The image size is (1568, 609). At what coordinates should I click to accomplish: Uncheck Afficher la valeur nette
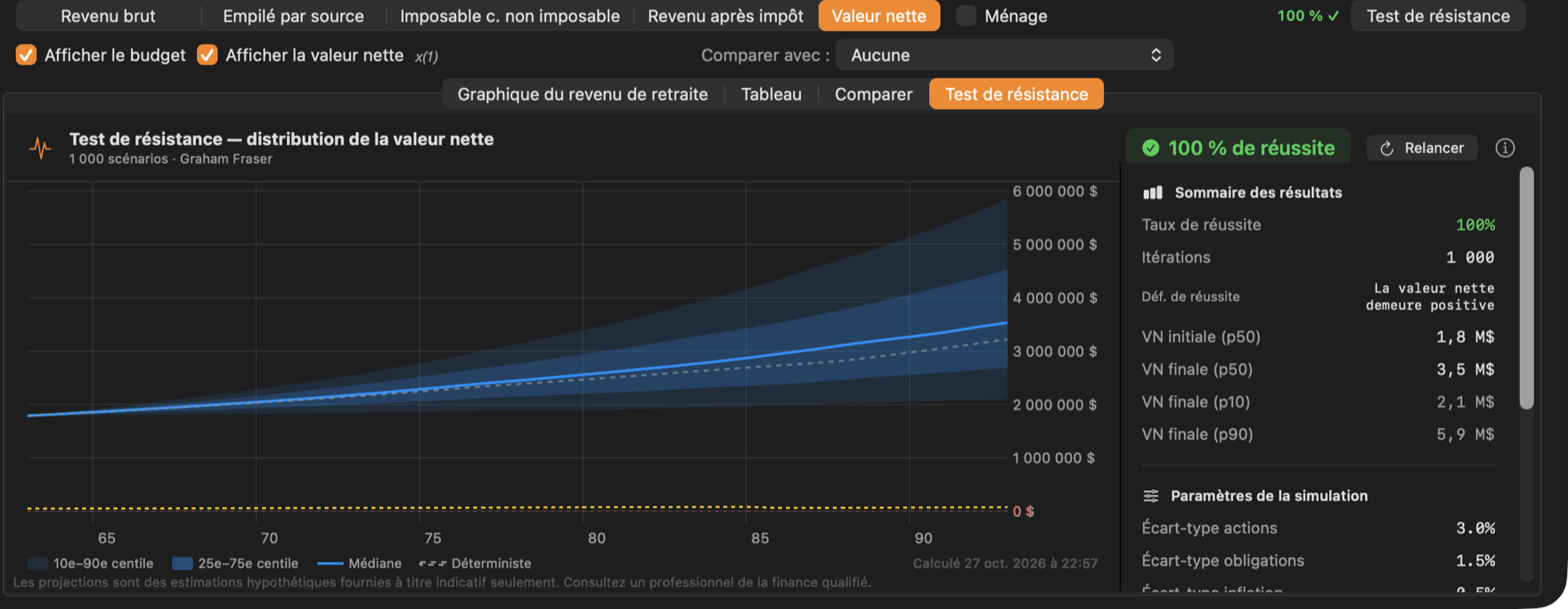(207, 55)
